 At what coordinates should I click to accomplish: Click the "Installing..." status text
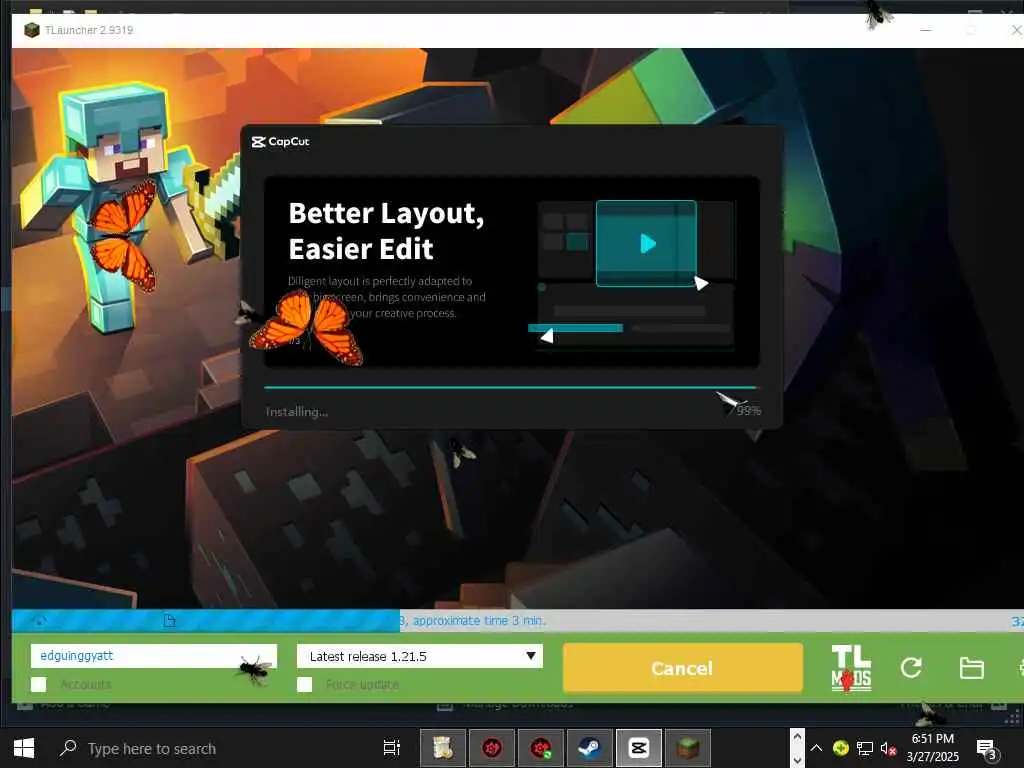[296, 411]
